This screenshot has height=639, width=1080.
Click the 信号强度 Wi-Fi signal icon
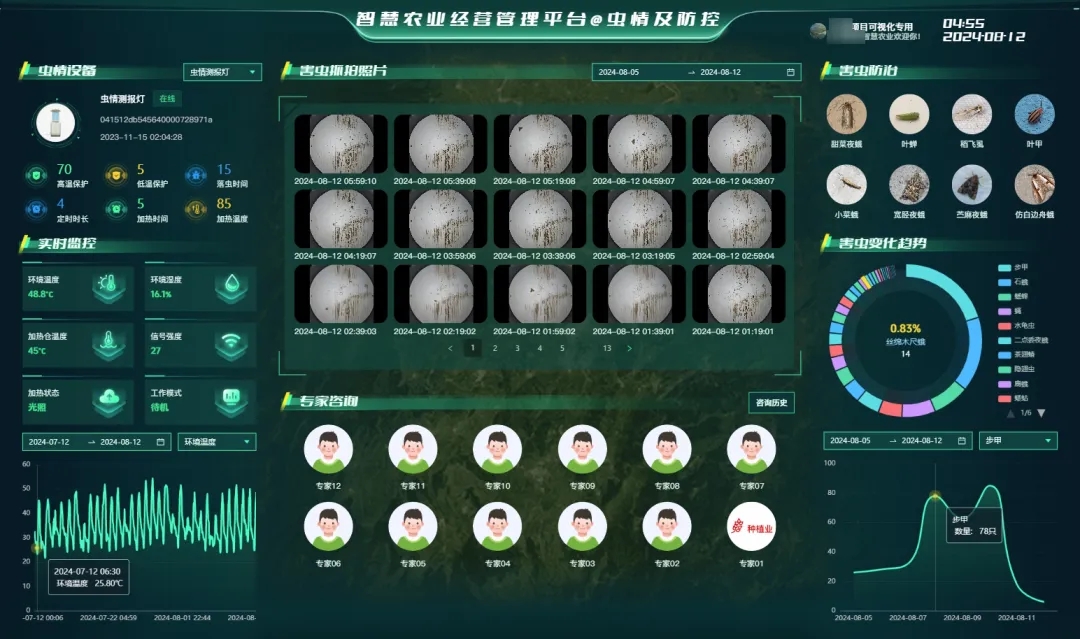(230, 343)
